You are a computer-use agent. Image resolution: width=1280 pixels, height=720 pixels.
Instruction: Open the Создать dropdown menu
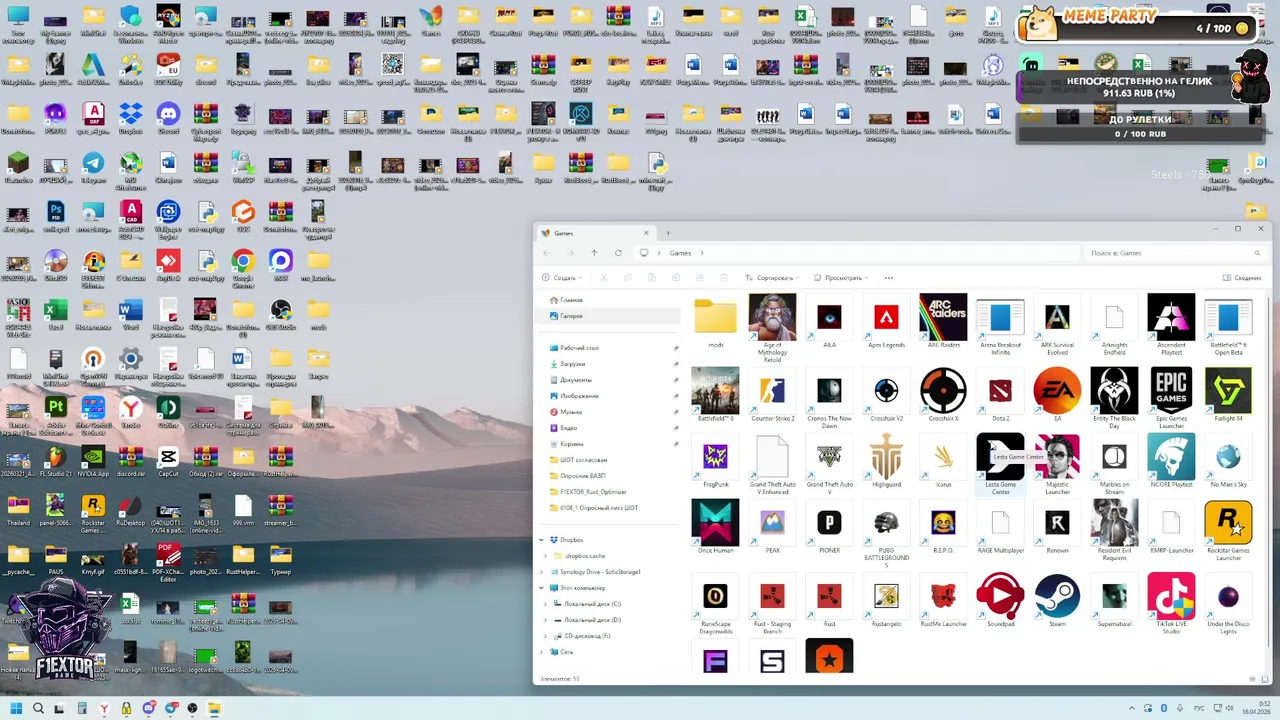[562, 278]
